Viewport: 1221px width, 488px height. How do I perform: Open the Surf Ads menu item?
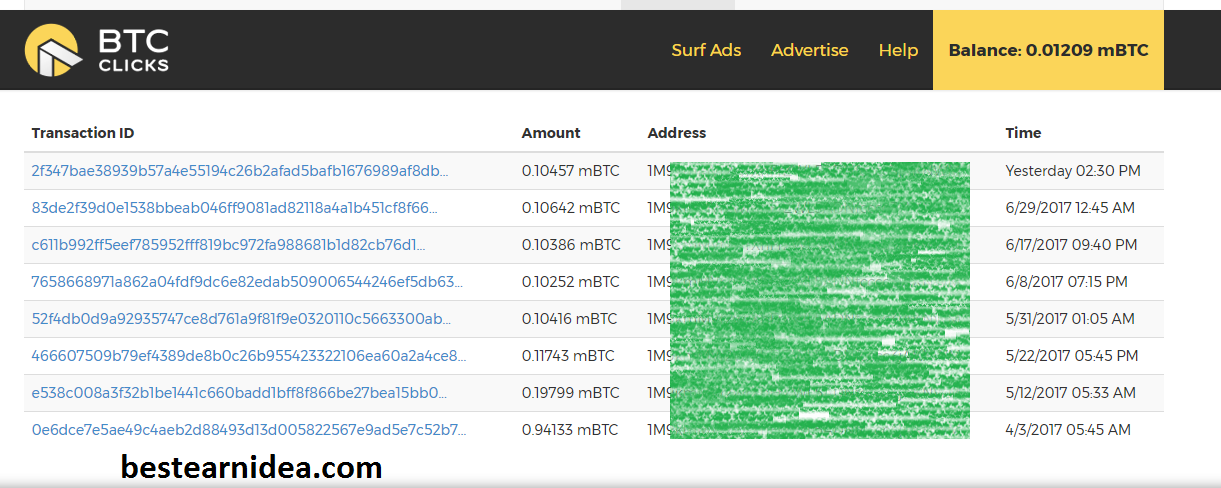(706, 50)
